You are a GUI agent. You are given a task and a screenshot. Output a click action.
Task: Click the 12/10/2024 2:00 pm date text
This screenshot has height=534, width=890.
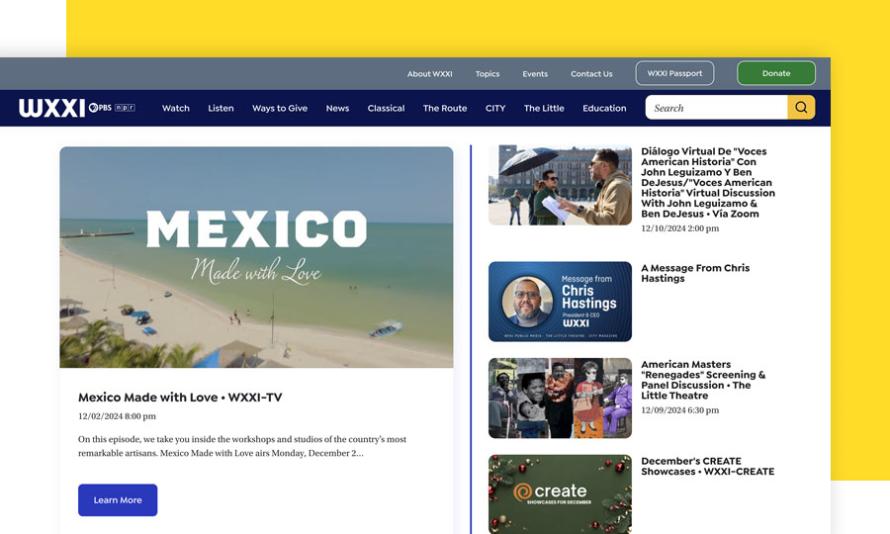(x=680, y=228)
